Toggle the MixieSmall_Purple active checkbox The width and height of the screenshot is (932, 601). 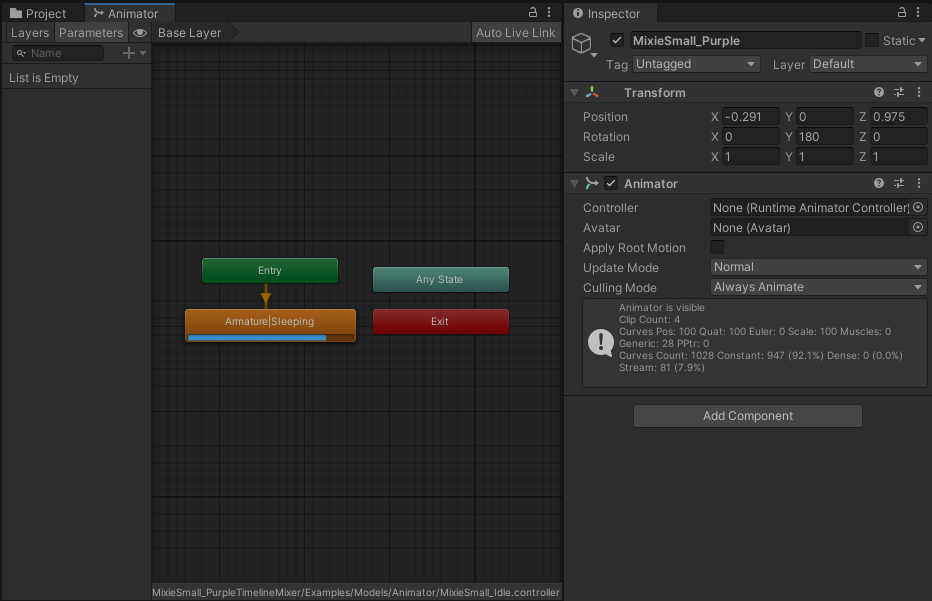(617, 40)
